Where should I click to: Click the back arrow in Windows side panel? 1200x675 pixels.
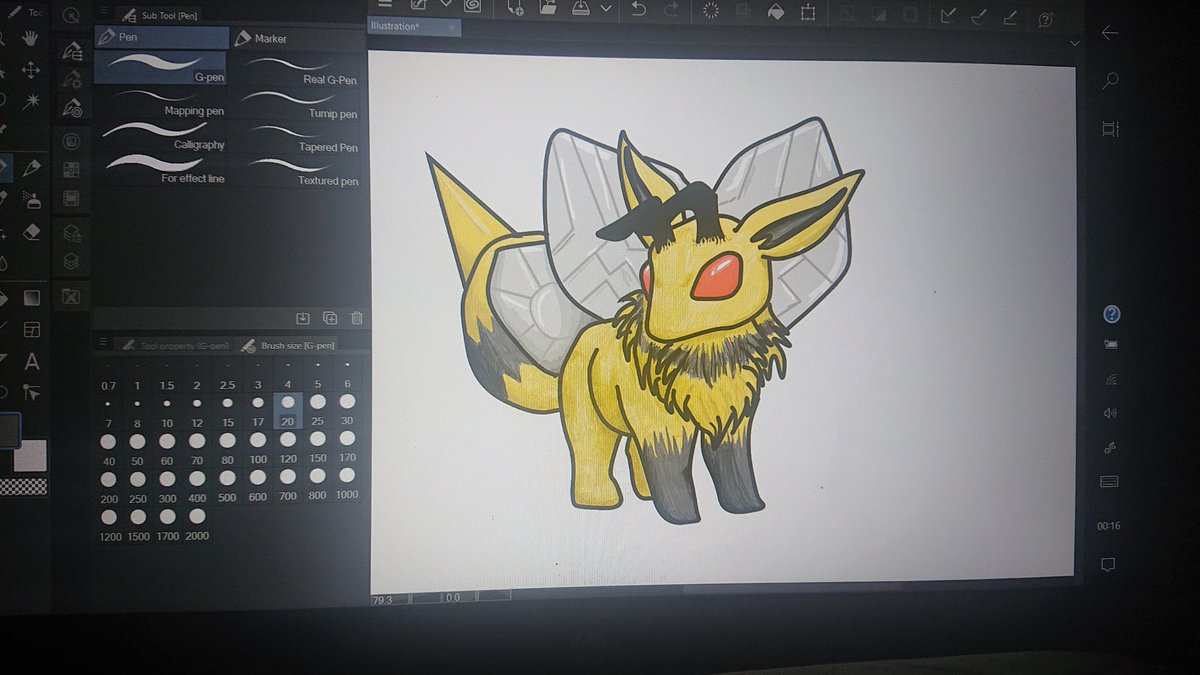tap(1108, 33)
